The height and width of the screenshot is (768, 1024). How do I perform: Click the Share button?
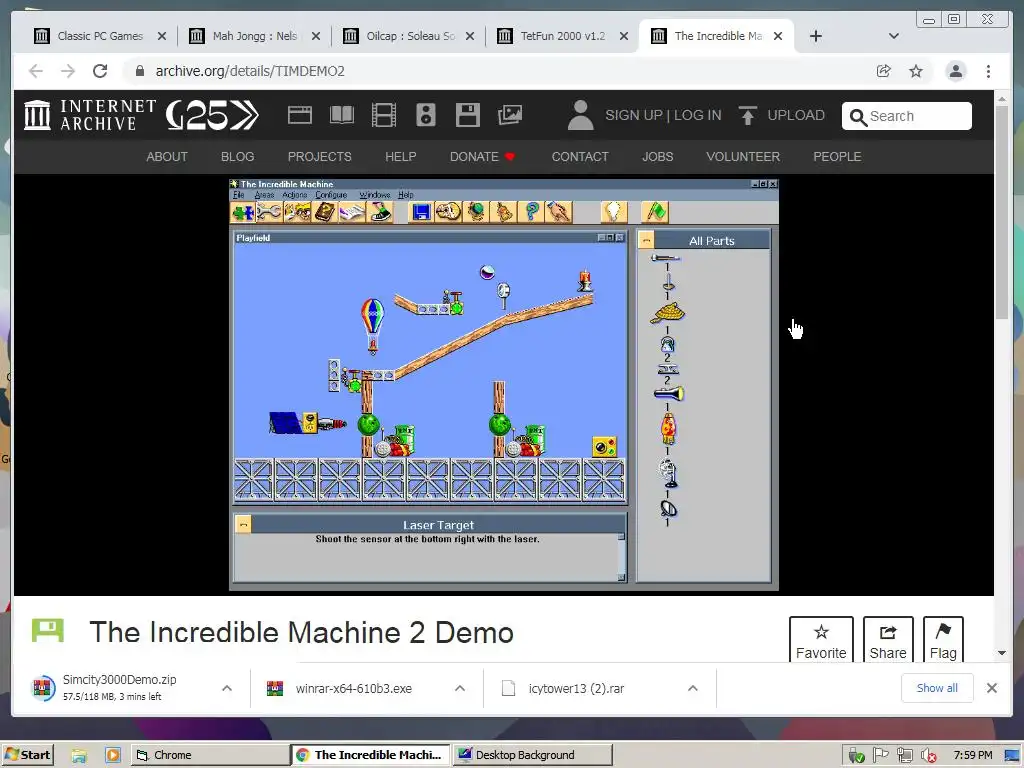point(888,639)
